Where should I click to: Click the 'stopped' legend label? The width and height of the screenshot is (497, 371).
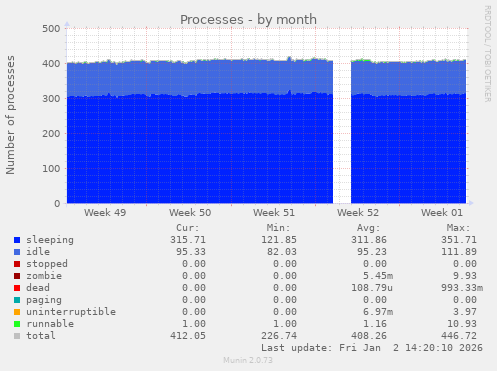point(47,264)
